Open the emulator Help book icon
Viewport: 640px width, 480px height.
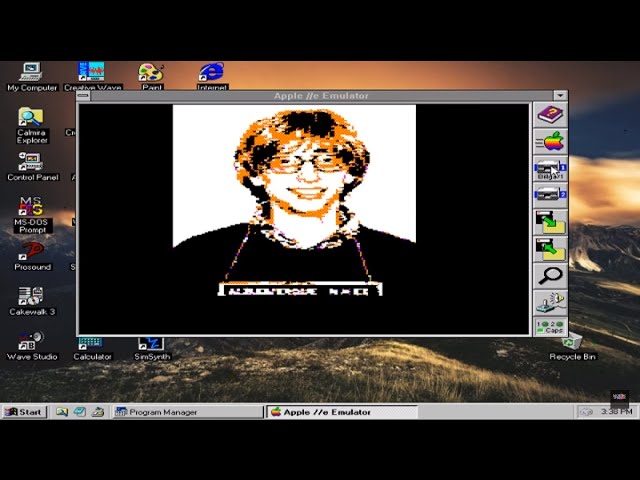coord(550,115)
